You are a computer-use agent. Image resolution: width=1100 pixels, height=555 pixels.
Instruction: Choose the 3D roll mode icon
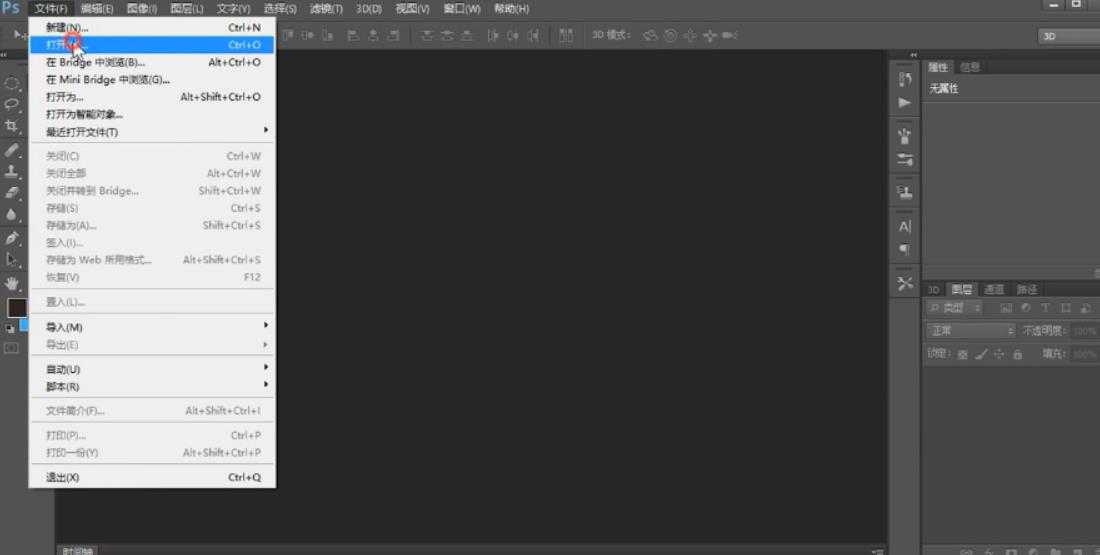click(x=671, y=35)
